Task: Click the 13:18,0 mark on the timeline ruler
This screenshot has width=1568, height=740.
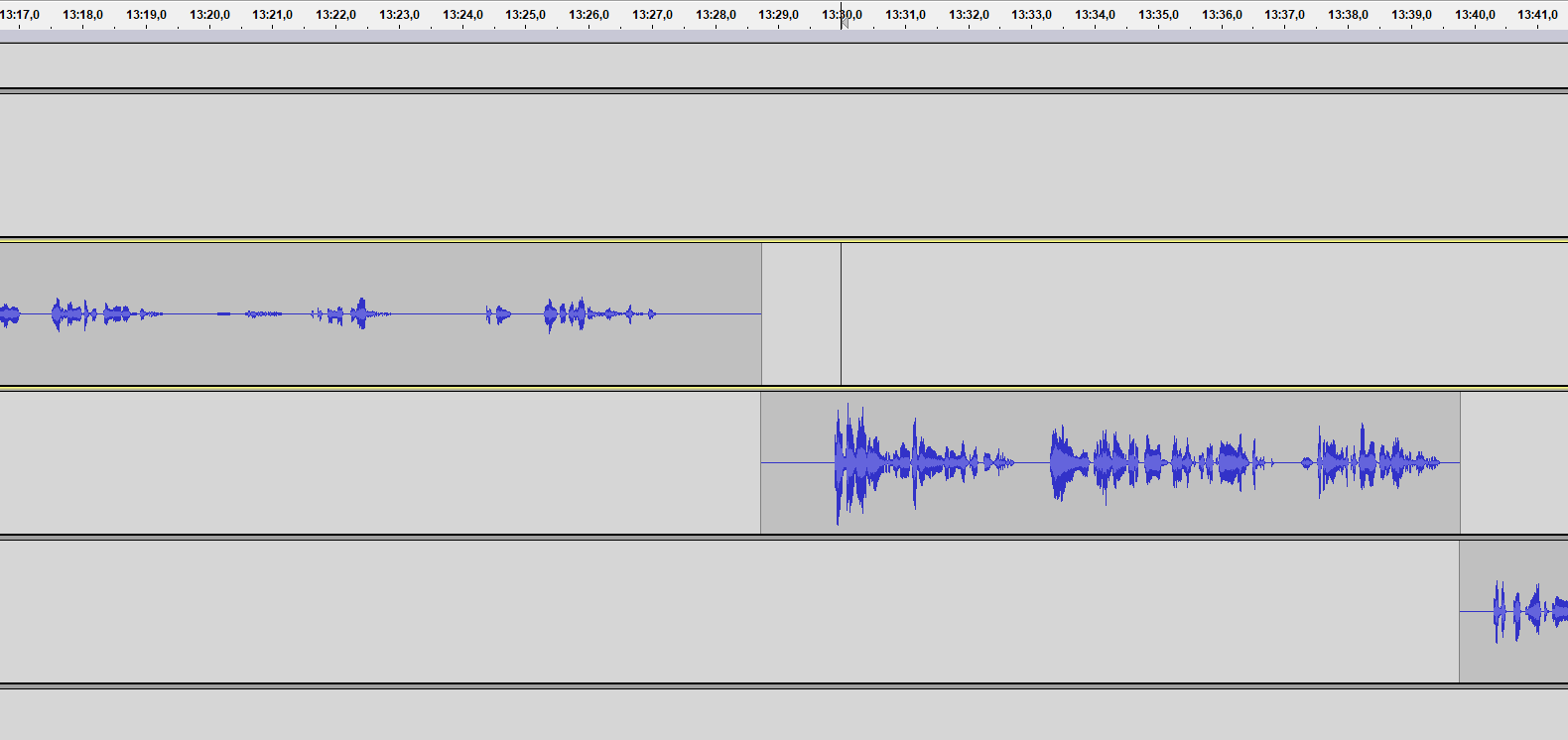Action: click(x=82, y=15)
